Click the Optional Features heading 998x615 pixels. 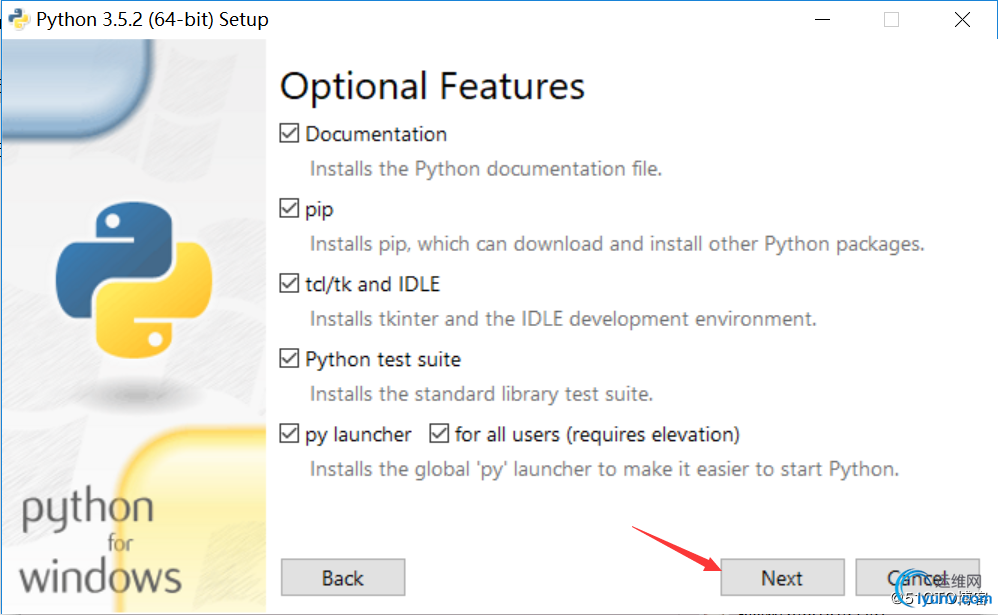coord(432,86)
